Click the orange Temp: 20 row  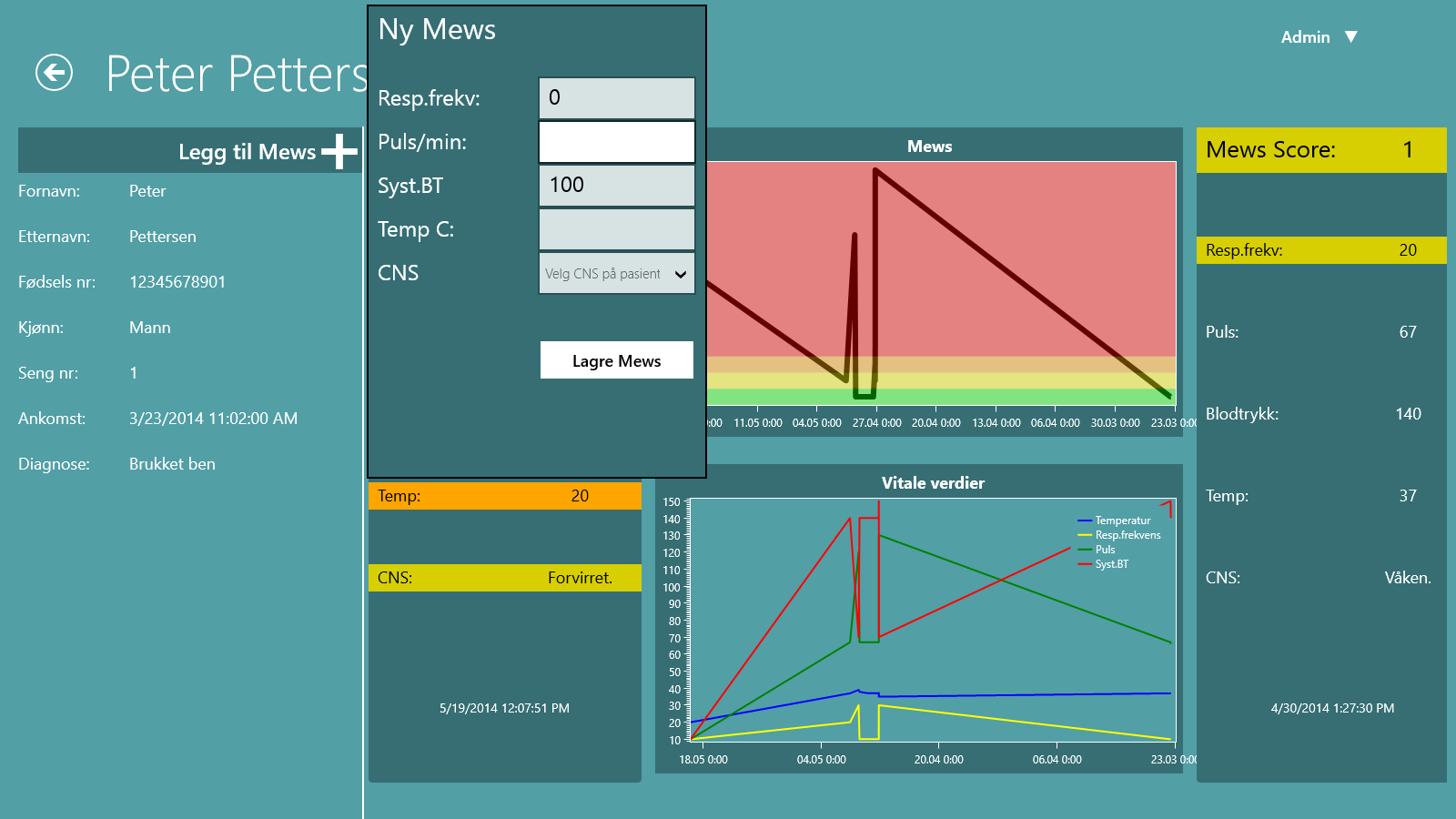point(505,496)
